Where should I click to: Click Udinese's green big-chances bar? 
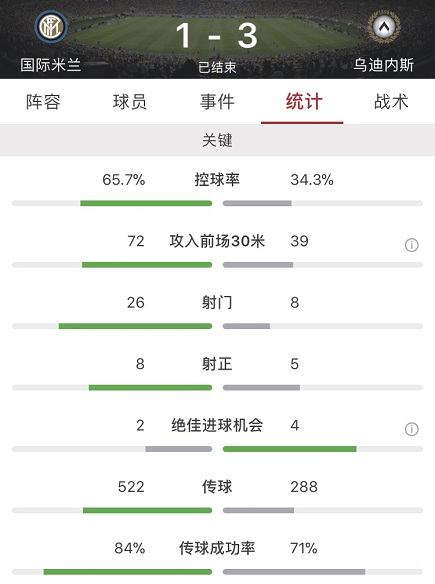click(289, 449)
